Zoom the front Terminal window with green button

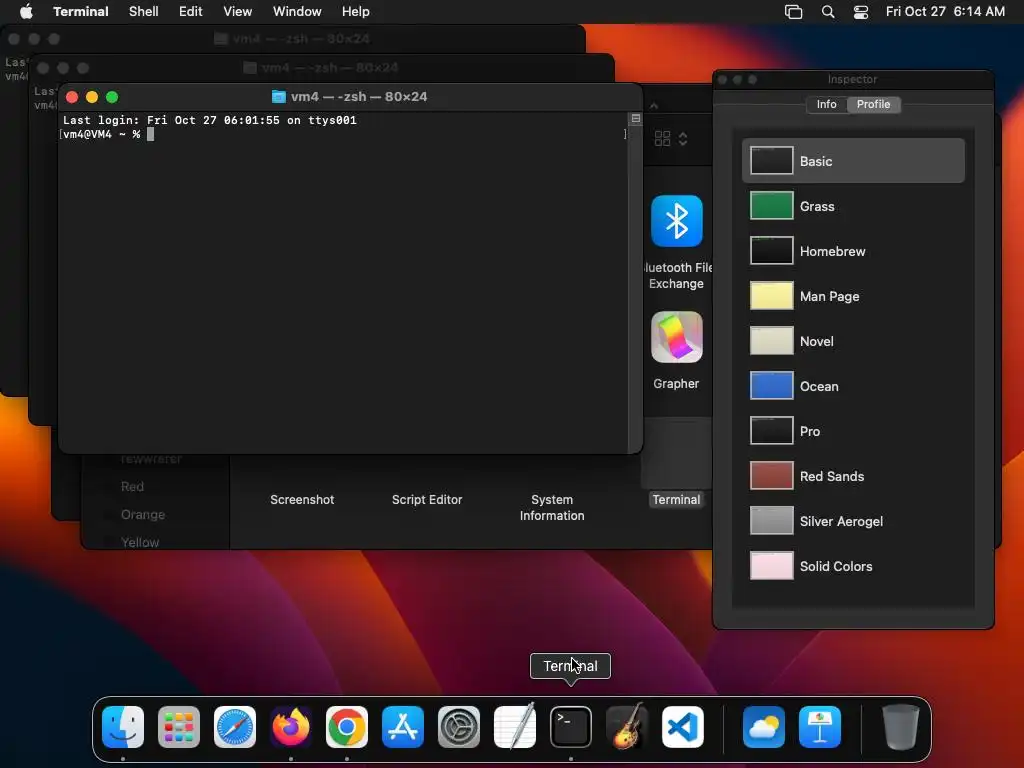coord(112,97)
